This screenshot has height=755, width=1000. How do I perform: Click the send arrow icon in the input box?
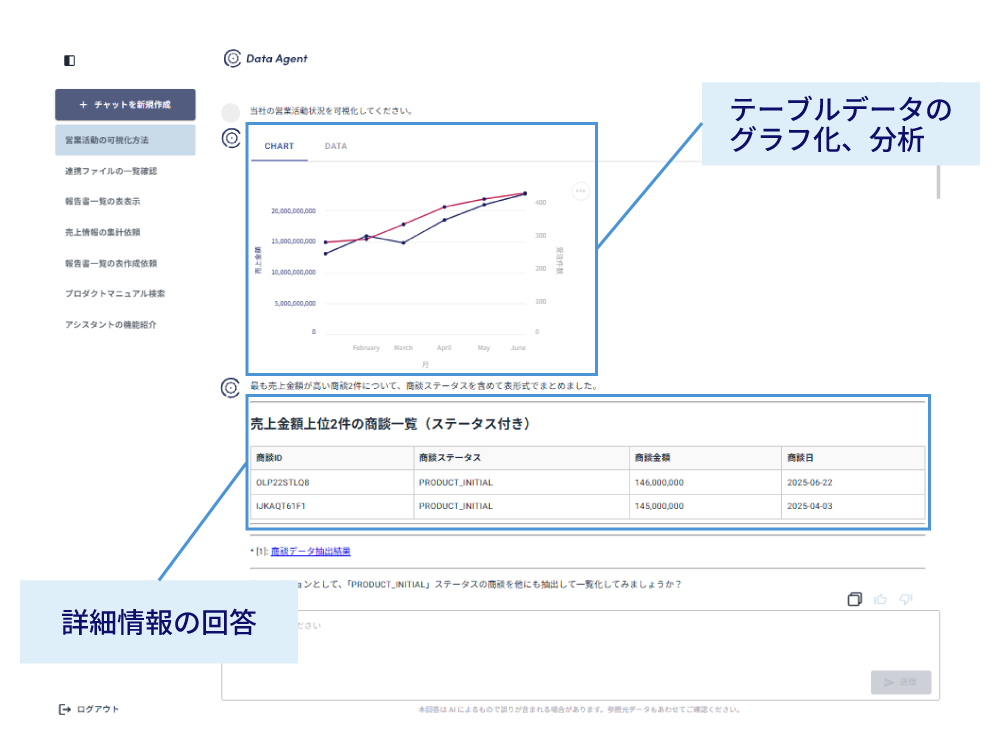891,682
